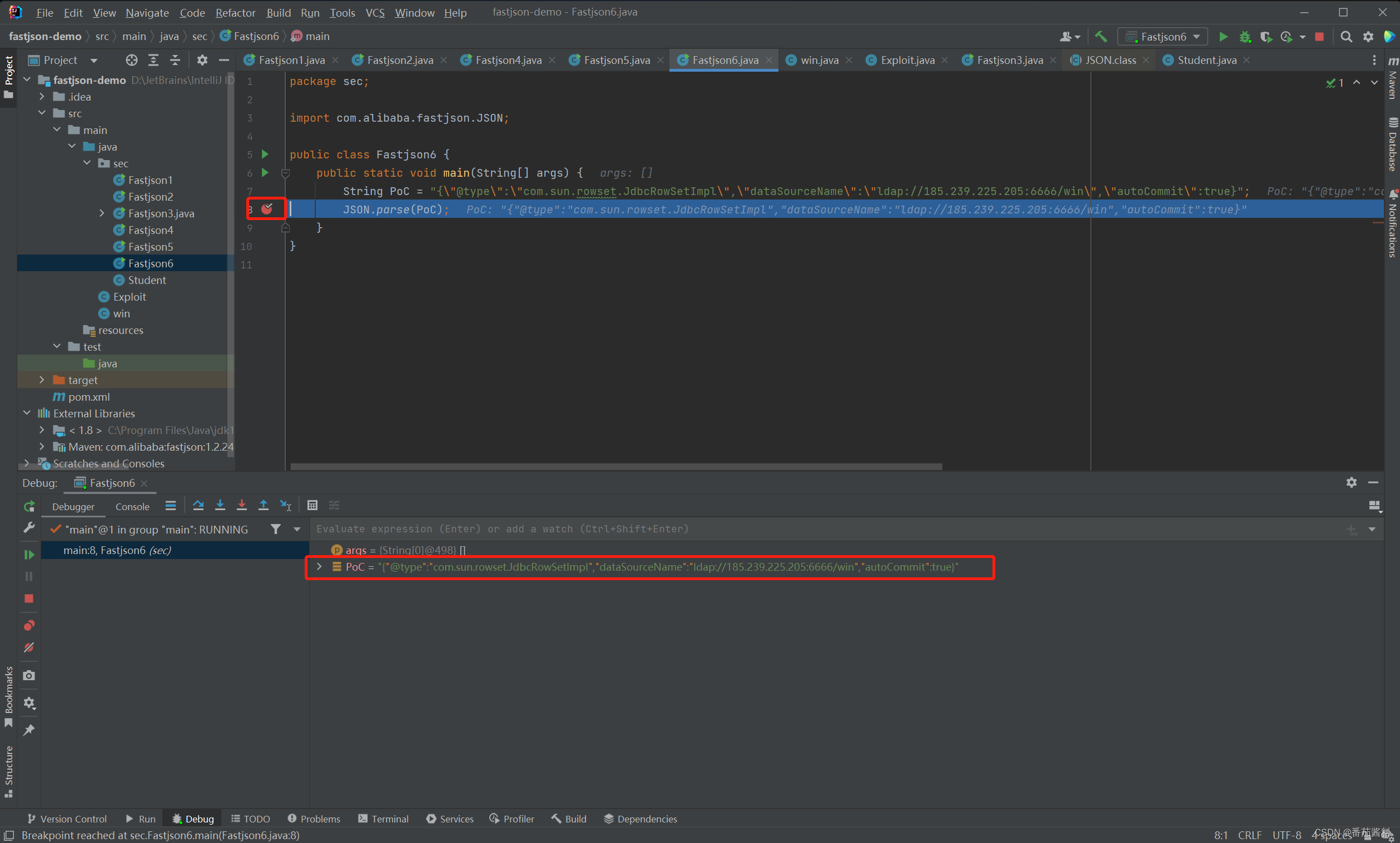Expand the target folder
The width and height of the screenshot is (1400, 843).
[x=42, y=380]
